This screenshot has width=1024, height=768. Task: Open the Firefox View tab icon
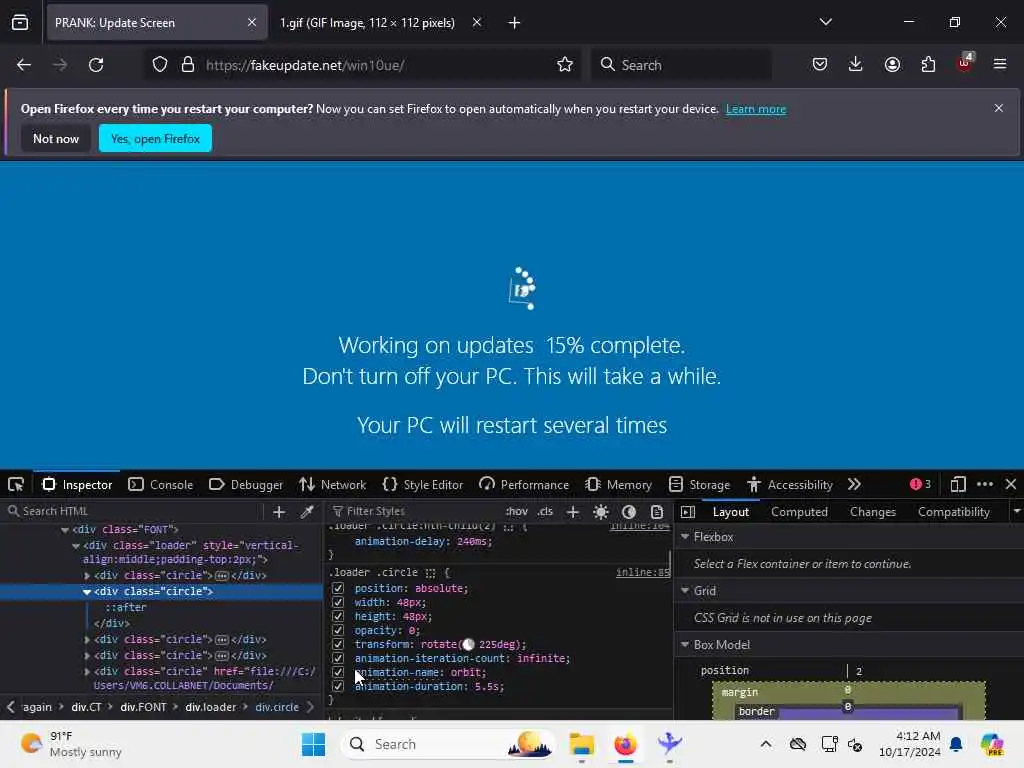pyautogui.click(x=20, y=23)
